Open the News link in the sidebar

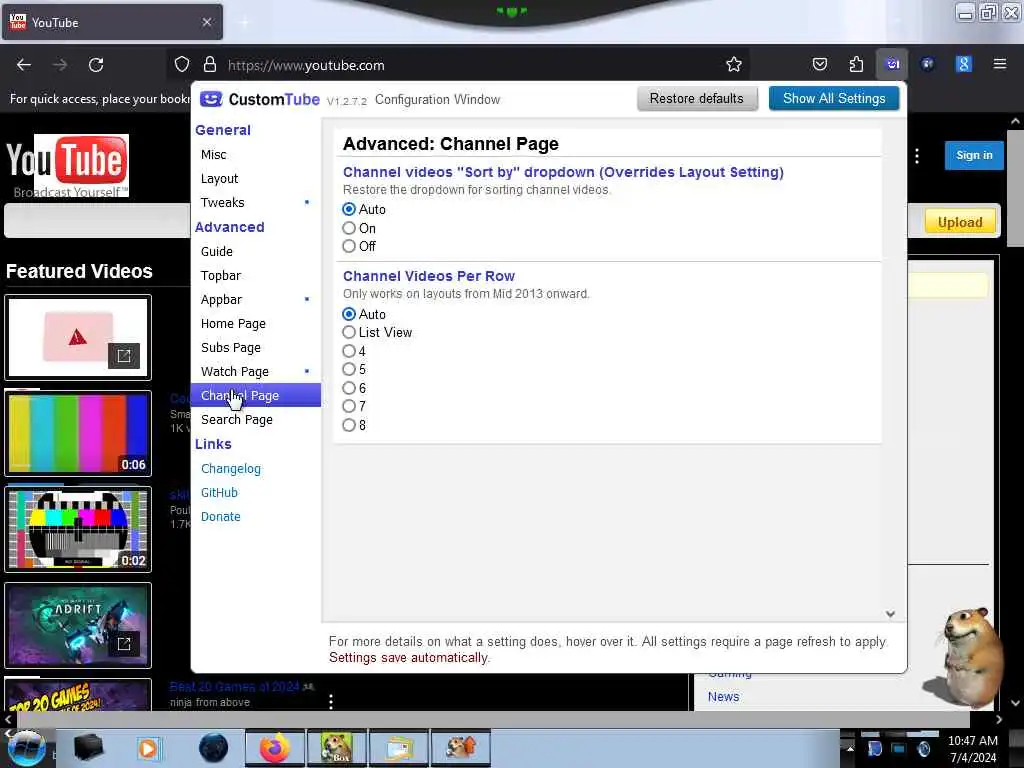tap(724, 697)
